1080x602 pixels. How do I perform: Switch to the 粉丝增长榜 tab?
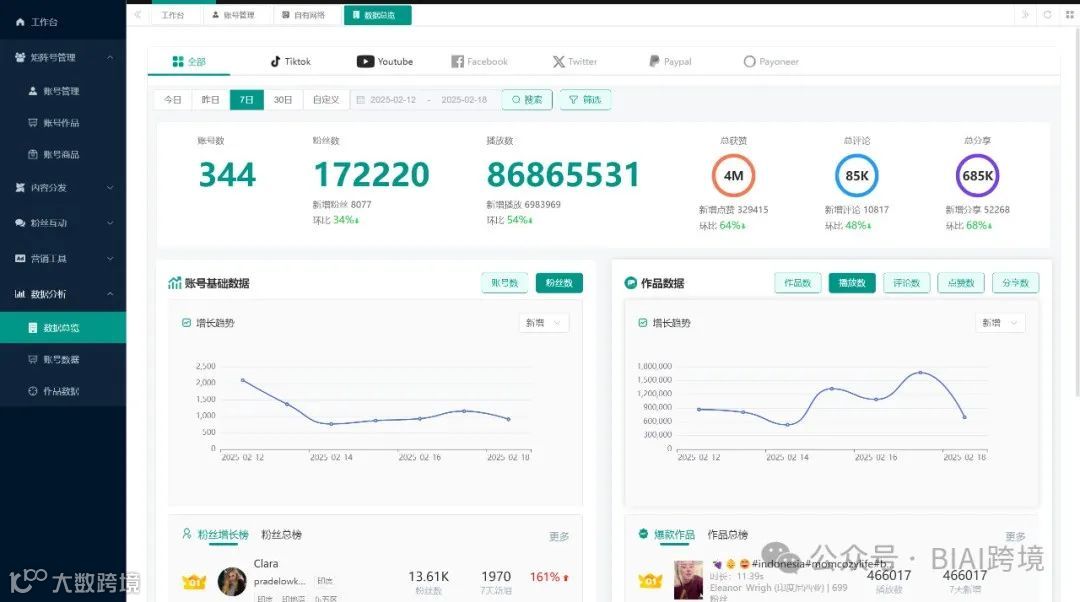(x=223, y=534)
